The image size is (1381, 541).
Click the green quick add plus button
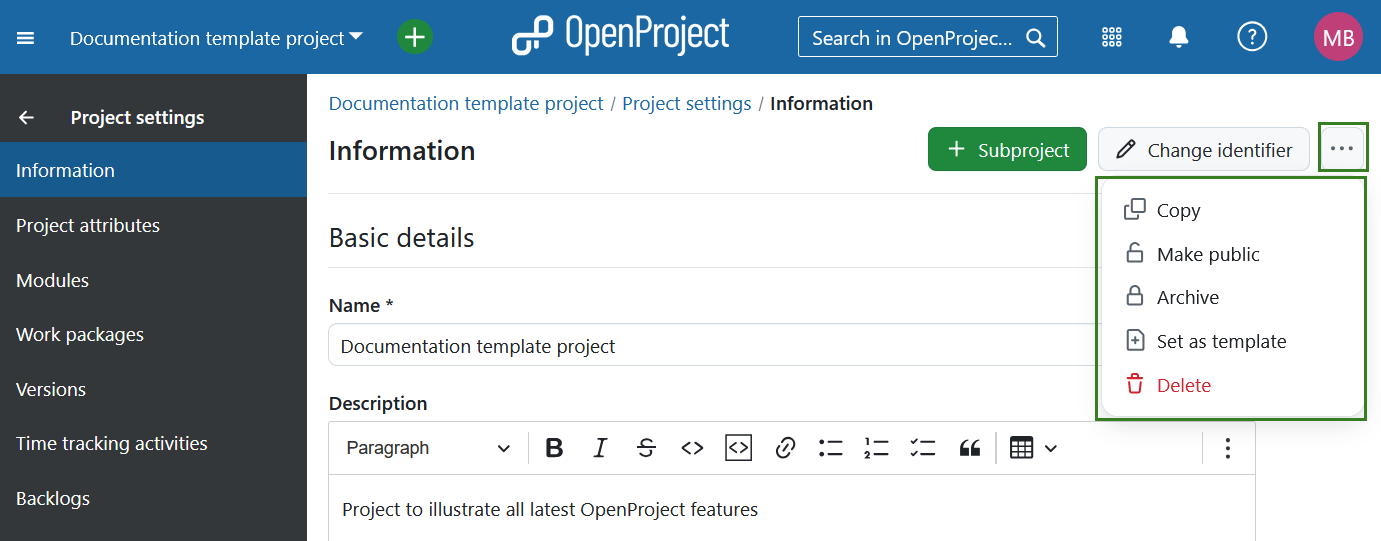tap(415, 38)
